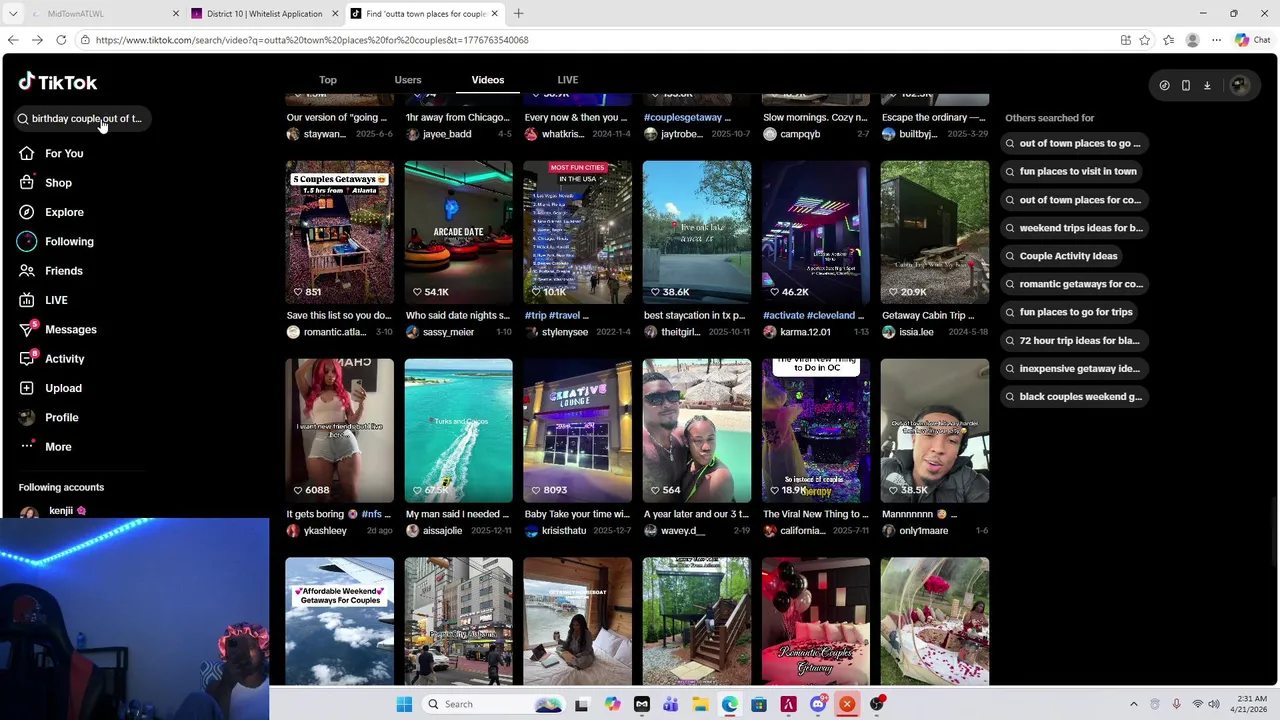Click the #activate #cleveland video caption
Viewport: 1280px width, 720px height.
(814, 315)
